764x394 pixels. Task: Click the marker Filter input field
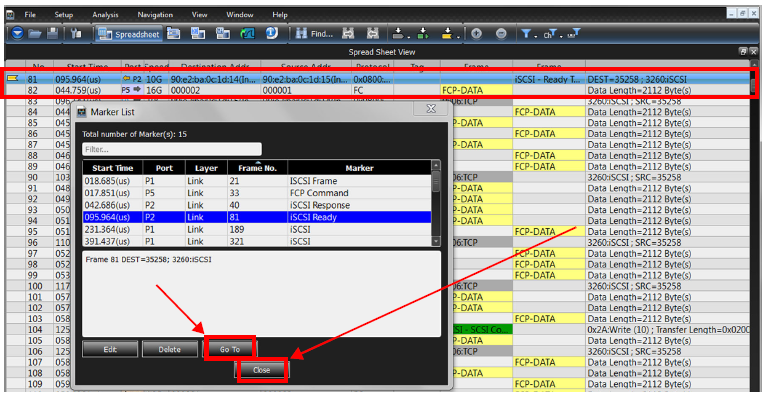tap(172, 149)
